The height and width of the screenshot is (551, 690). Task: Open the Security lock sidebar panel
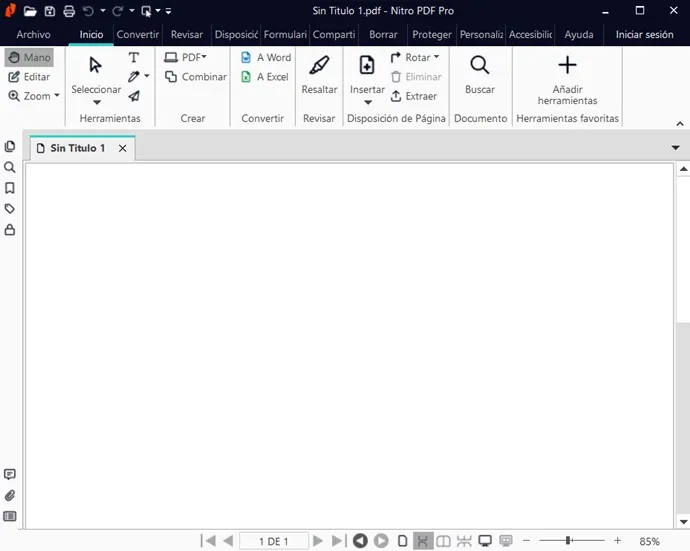(x=10, y=229)
